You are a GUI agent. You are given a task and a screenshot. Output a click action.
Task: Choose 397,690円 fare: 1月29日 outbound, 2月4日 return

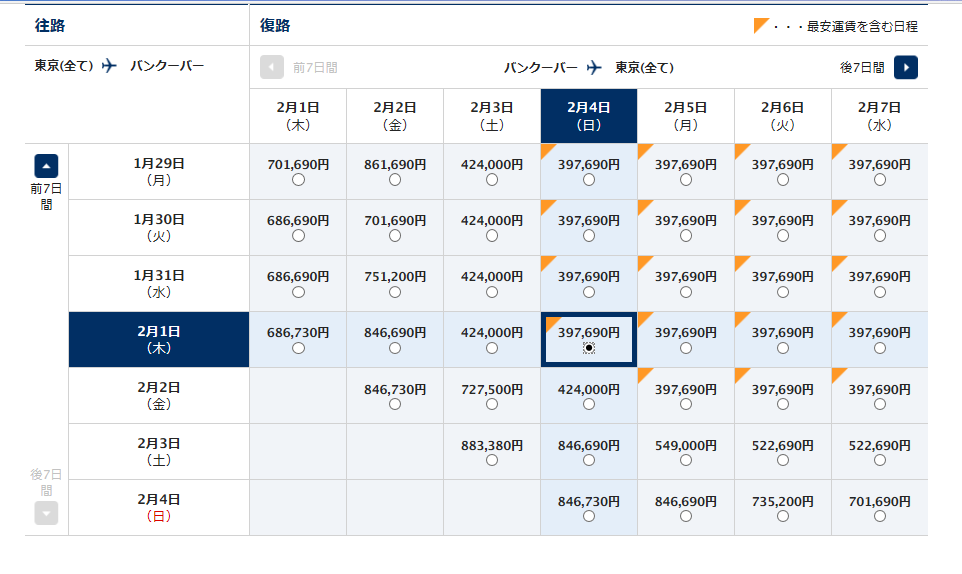point(589,180)
